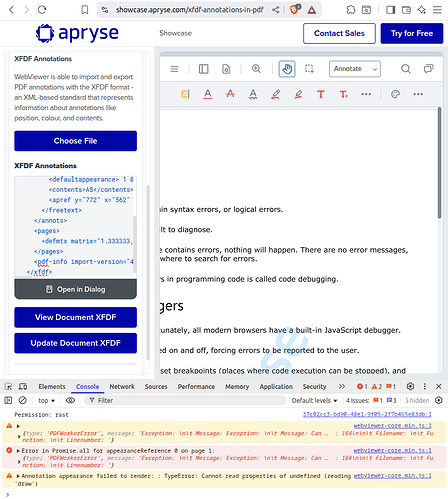Select the strikeout text annotation tool
The height and width of the screenshot is (499, 448).
[x=230, y=94]
